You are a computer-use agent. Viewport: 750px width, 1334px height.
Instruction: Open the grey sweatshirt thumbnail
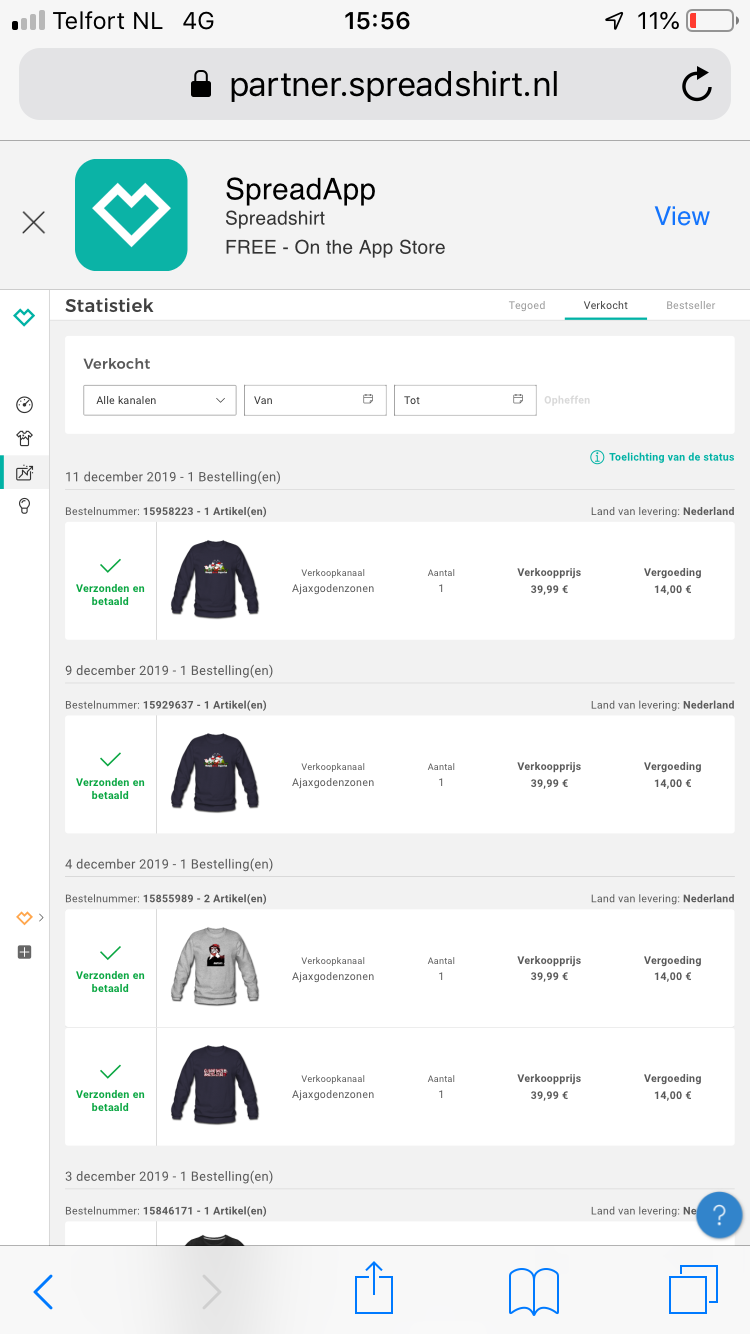click(214, 967)
